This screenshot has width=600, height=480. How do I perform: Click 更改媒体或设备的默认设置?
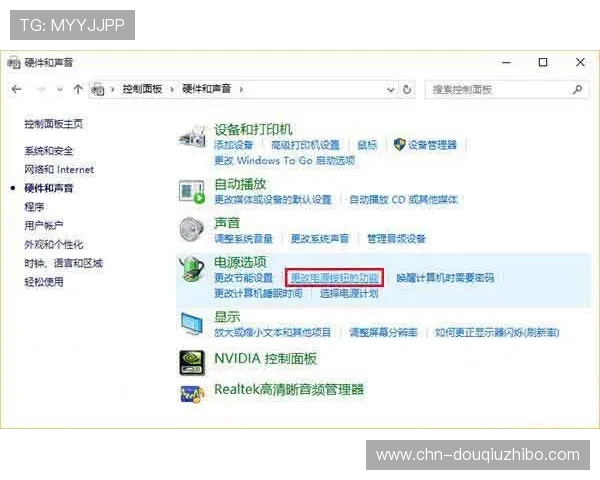click(273, 199)
